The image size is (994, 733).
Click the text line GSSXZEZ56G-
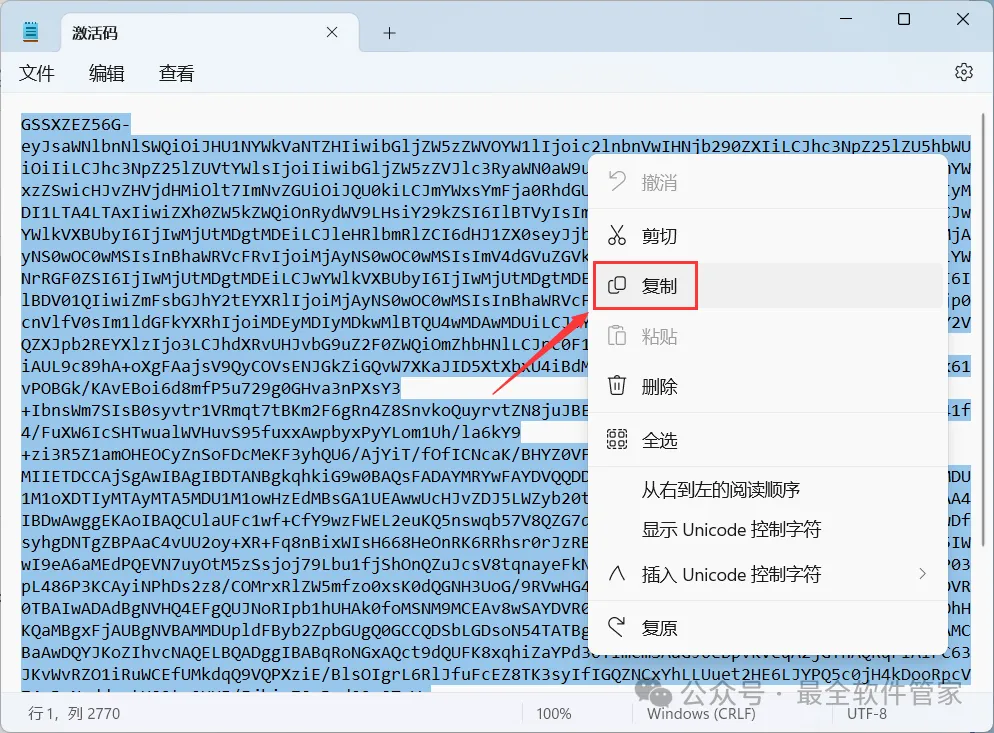[75, 124]
